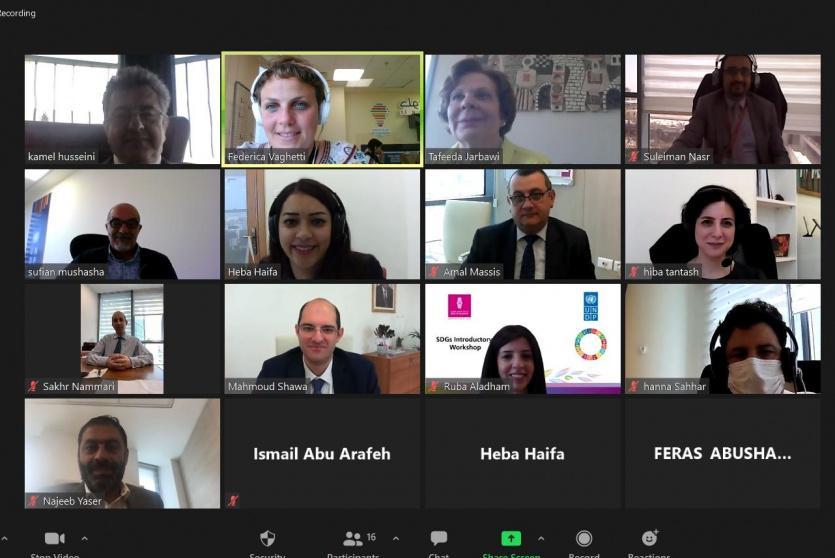Image resolution: width=835 pixels, height=558 pixels.
Task: Start recording with the Record icon
Action: pos(584,538)
